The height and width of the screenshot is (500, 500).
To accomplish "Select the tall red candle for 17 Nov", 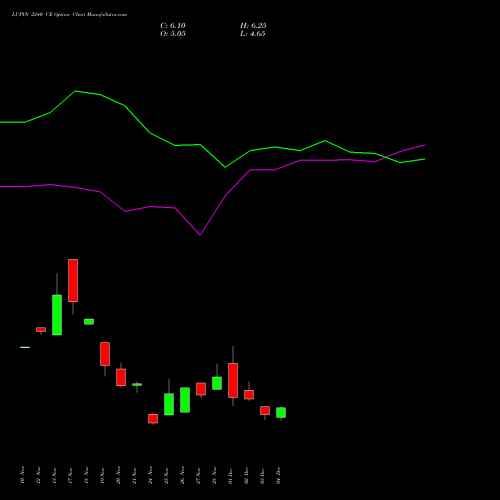I will 73,280.
